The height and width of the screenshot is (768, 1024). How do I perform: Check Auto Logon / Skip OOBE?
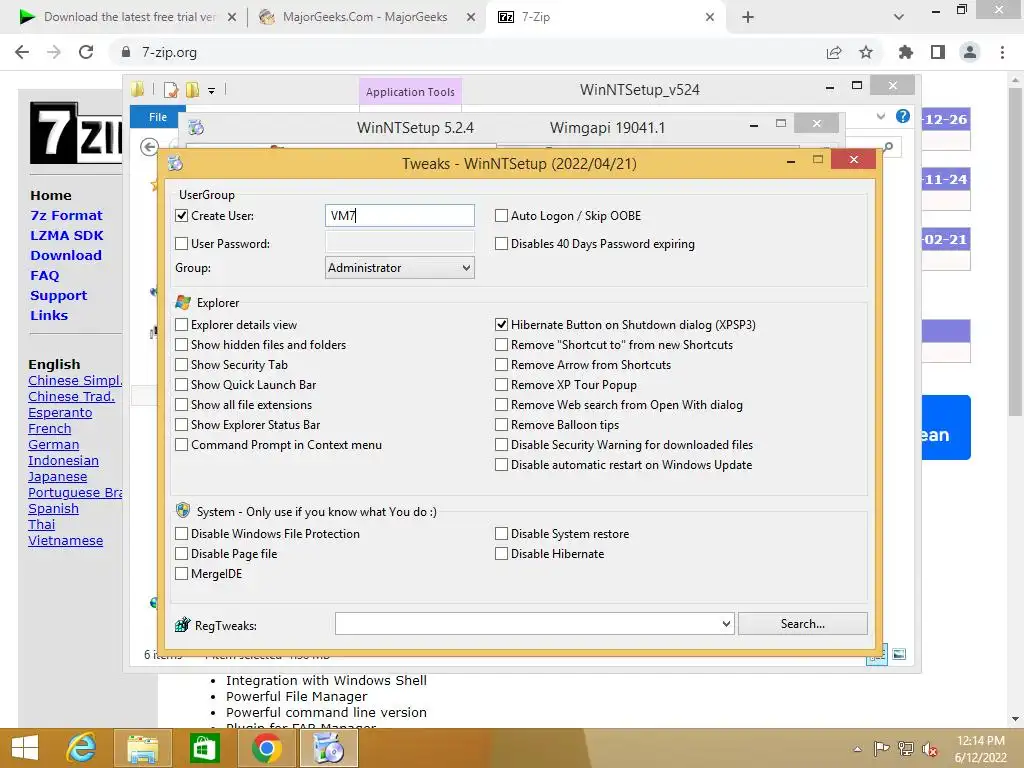point(502,216)
